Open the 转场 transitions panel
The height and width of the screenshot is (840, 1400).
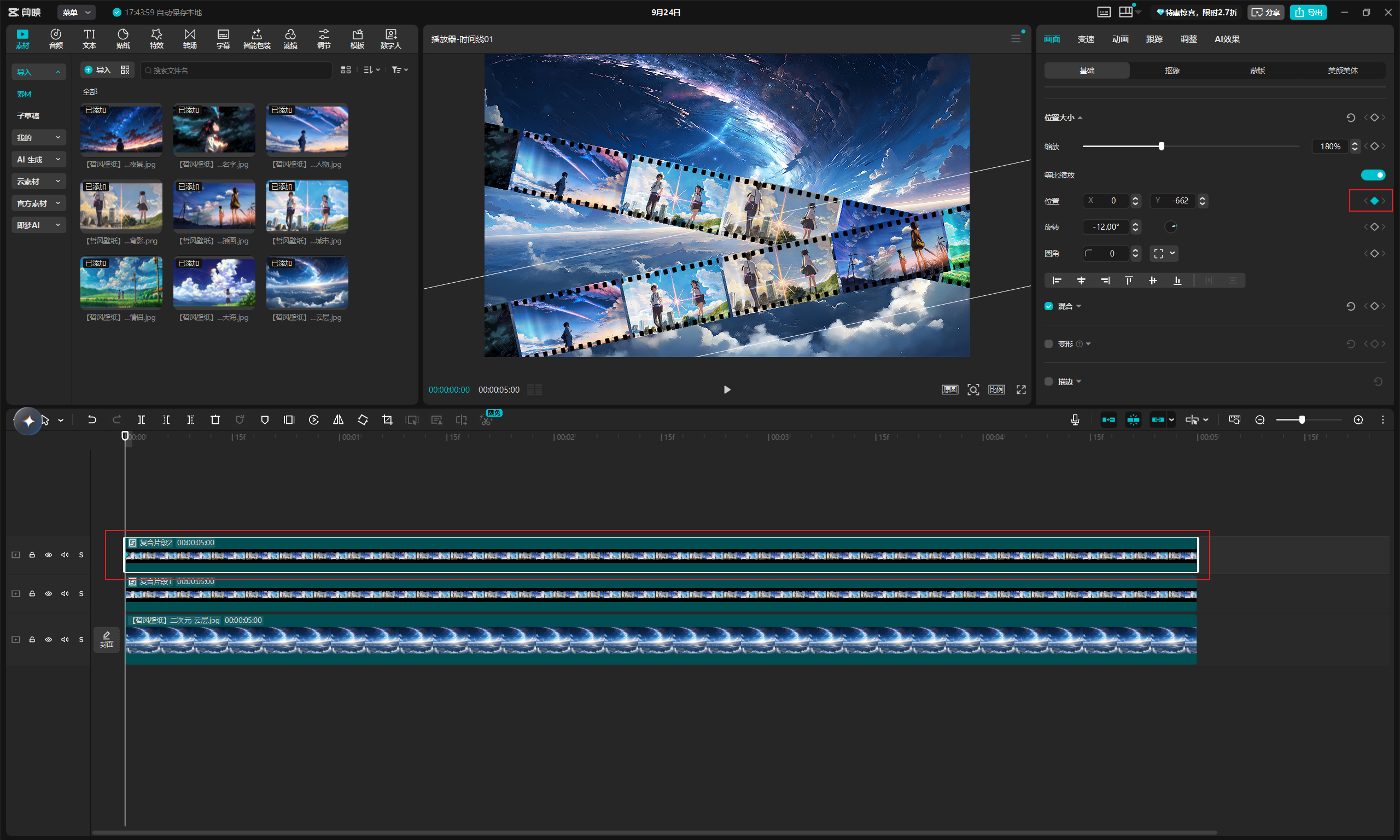click(190, 39)
